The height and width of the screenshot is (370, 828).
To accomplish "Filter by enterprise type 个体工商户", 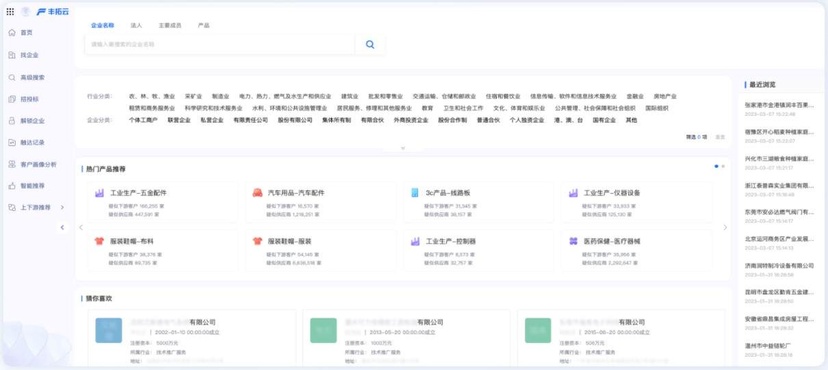I will tap(143, 120).
